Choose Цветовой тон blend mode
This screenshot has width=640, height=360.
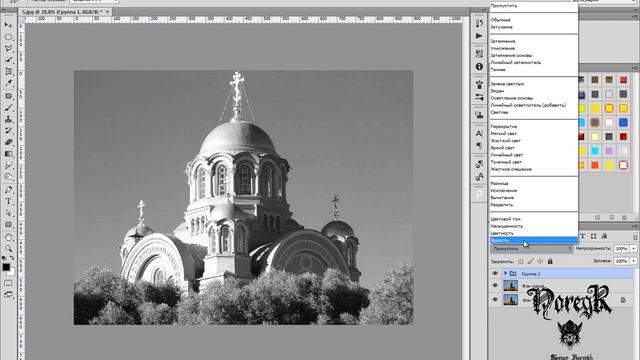pyautogui.click(x=534, y=219)
